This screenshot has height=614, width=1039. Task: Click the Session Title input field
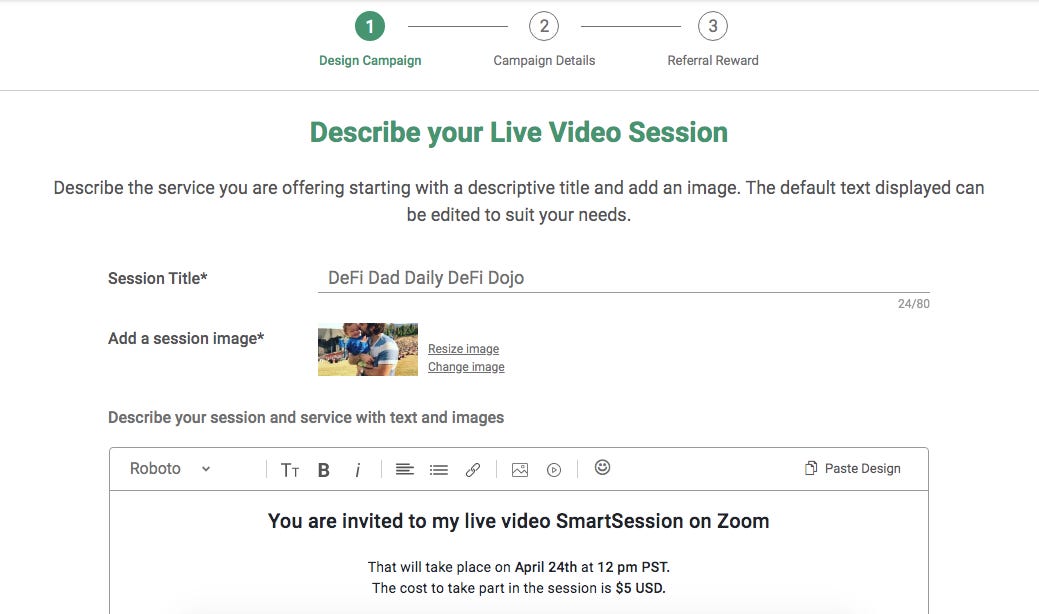point(622,278)
